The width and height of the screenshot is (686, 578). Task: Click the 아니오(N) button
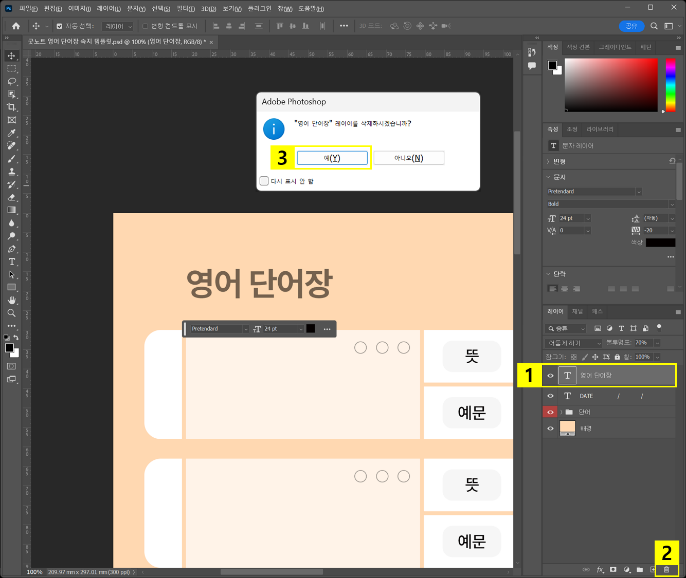point(408,158)
